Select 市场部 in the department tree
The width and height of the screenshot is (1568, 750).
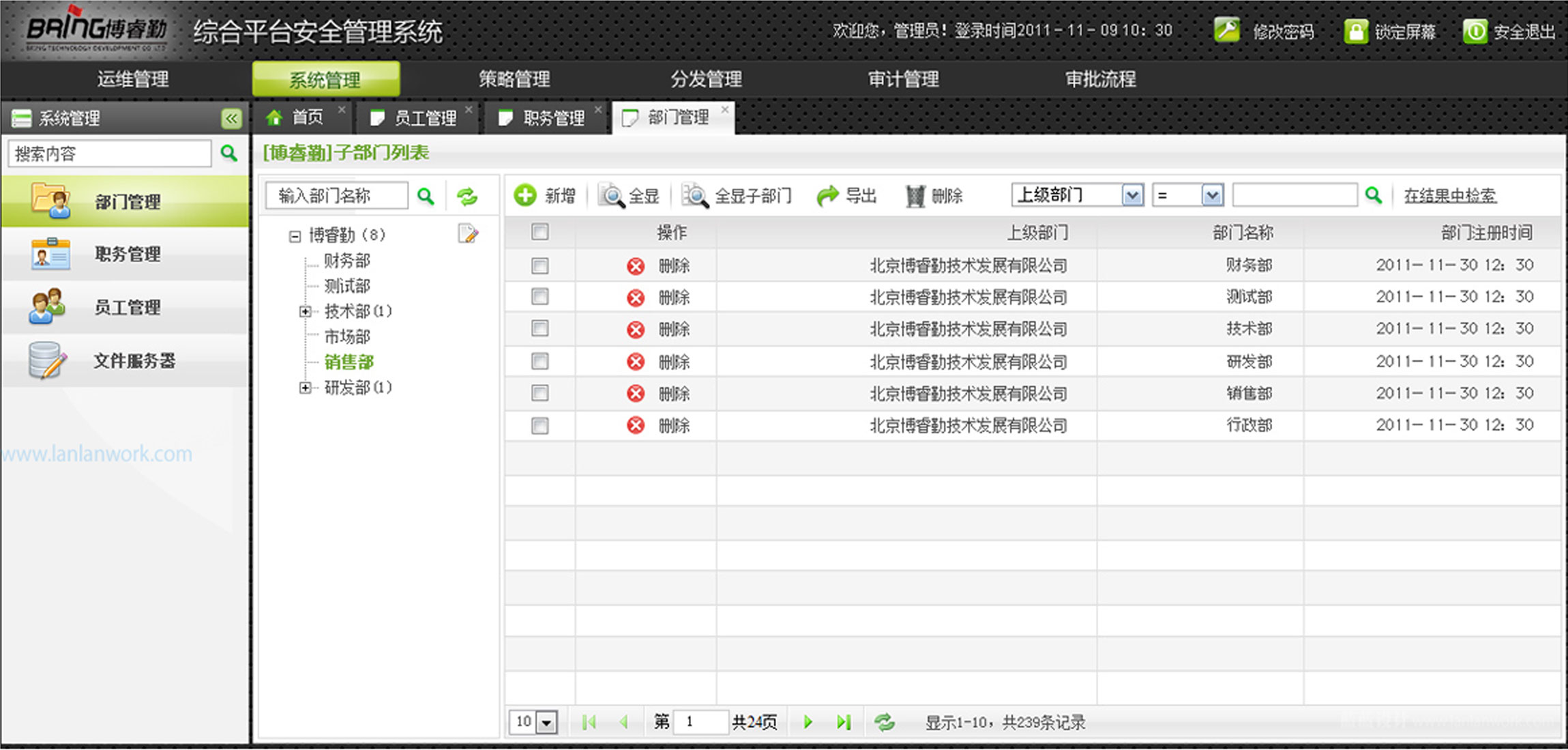(347, 336)
